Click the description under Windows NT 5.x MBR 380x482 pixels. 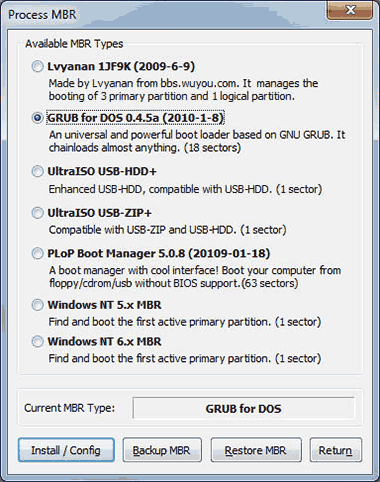pos(185,322)
